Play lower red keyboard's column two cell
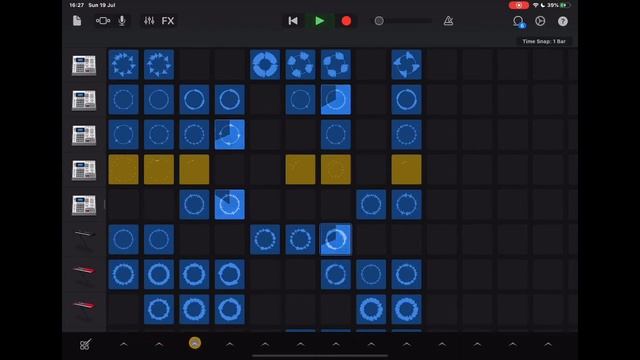The width and height of the screenshot is (640, 360). coord(159,309)
